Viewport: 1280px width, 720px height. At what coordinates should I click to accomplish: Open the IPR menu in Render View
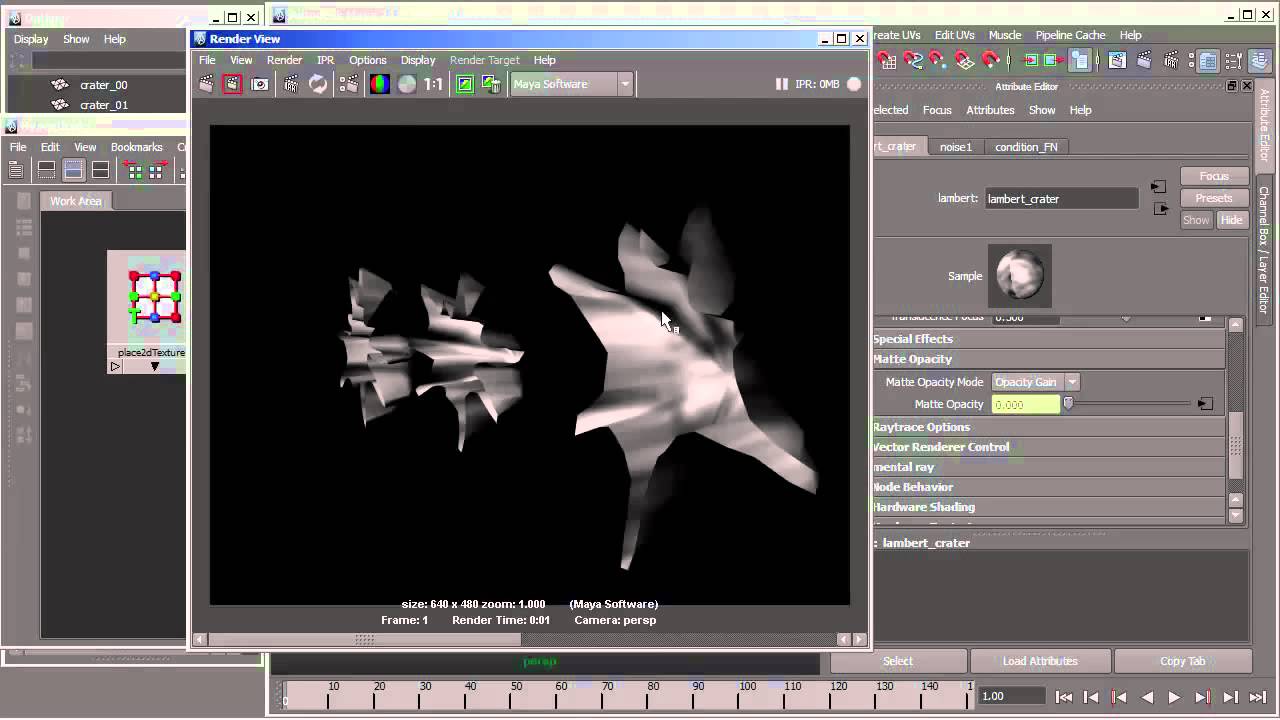(x=325, y=60)
